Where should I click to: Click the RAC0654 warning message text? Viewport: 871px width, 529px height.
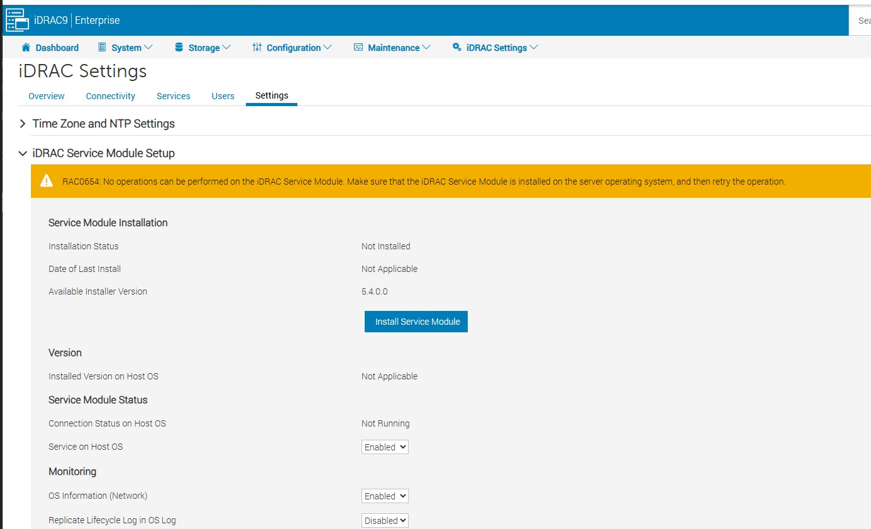click(423, 181)
